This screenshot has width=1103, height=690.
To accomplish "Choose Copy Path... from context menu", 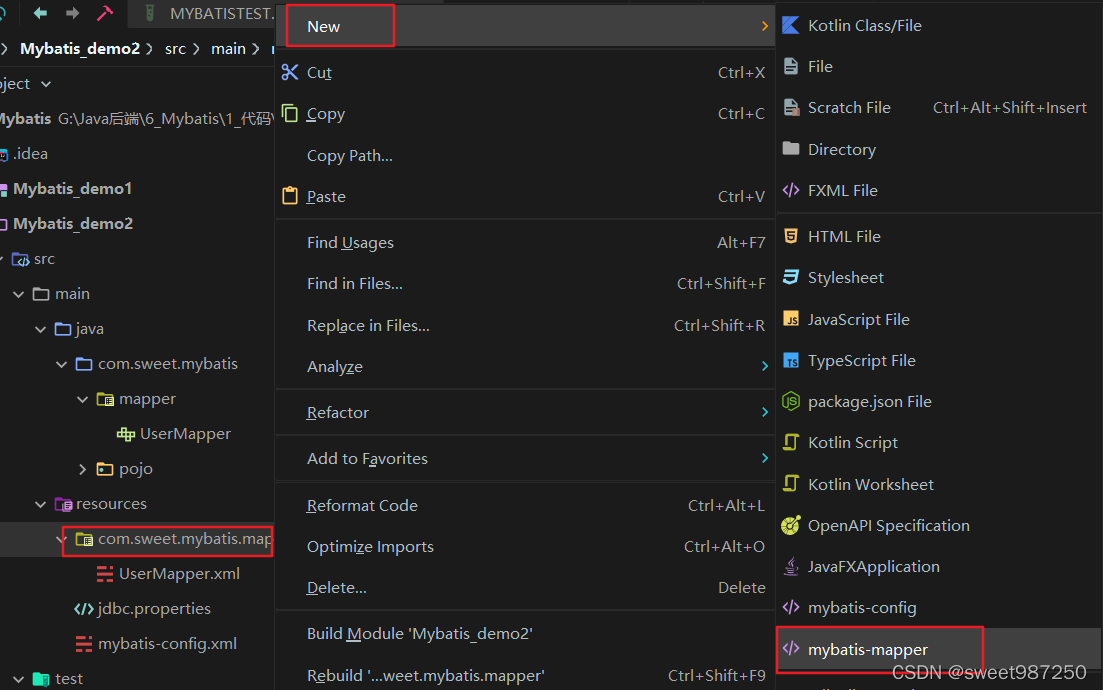I will tap(525, 155).
